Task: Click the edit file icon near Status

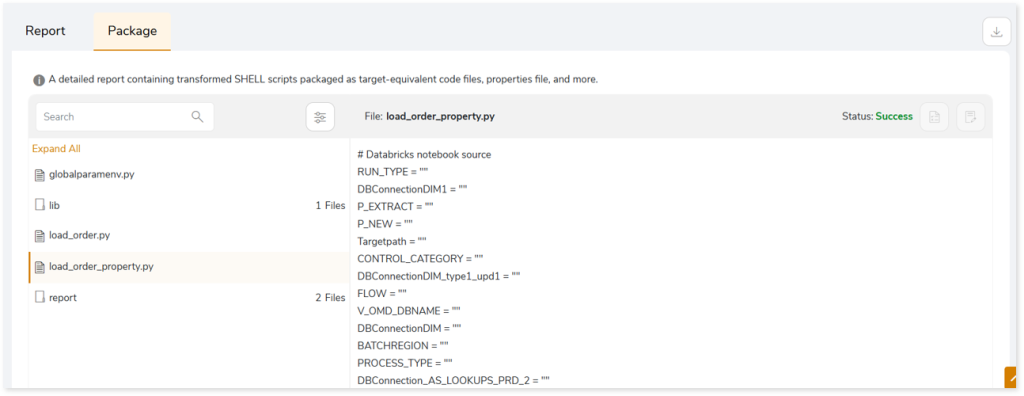Action: (x=970, y=117)
